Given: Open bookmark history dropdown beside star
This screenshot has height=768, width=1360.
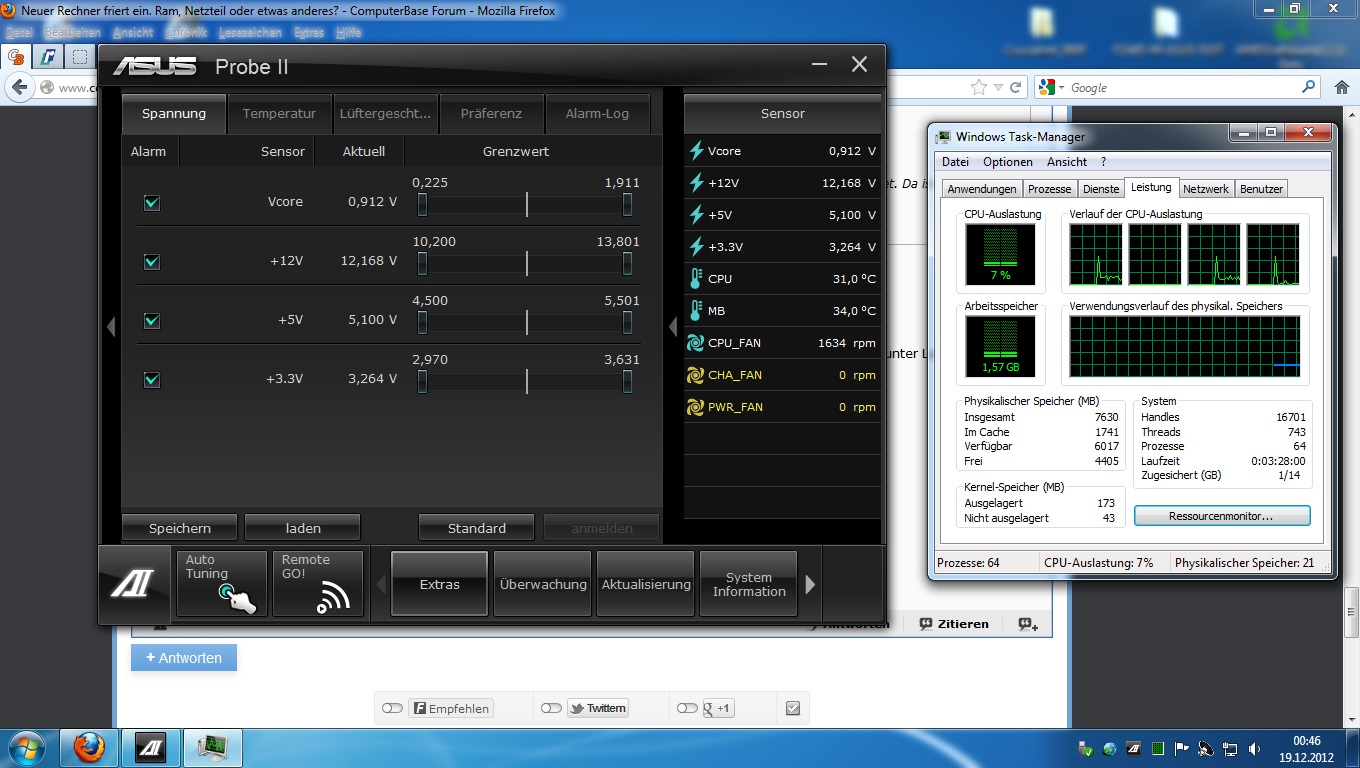Looking at the screenshot, I should tap(999, 88).
